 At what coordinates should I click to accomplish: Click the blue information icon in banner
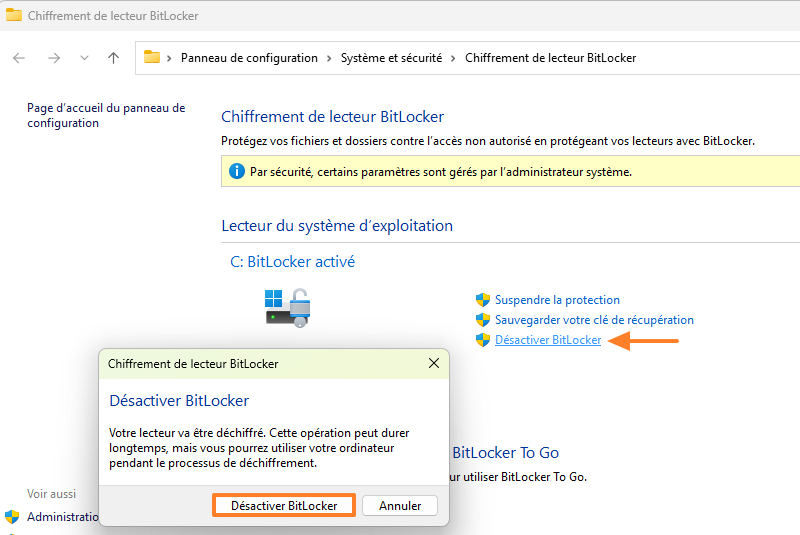click(x=237, y=172)
